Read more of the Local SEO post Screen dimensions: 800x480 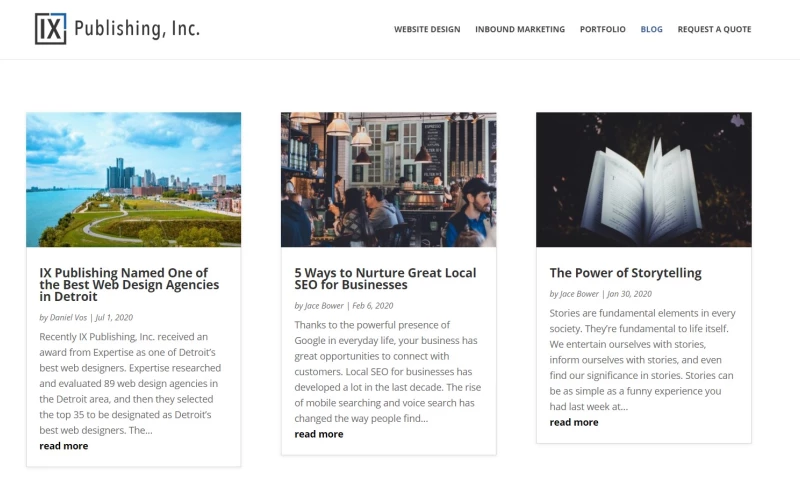pos(319,434)
